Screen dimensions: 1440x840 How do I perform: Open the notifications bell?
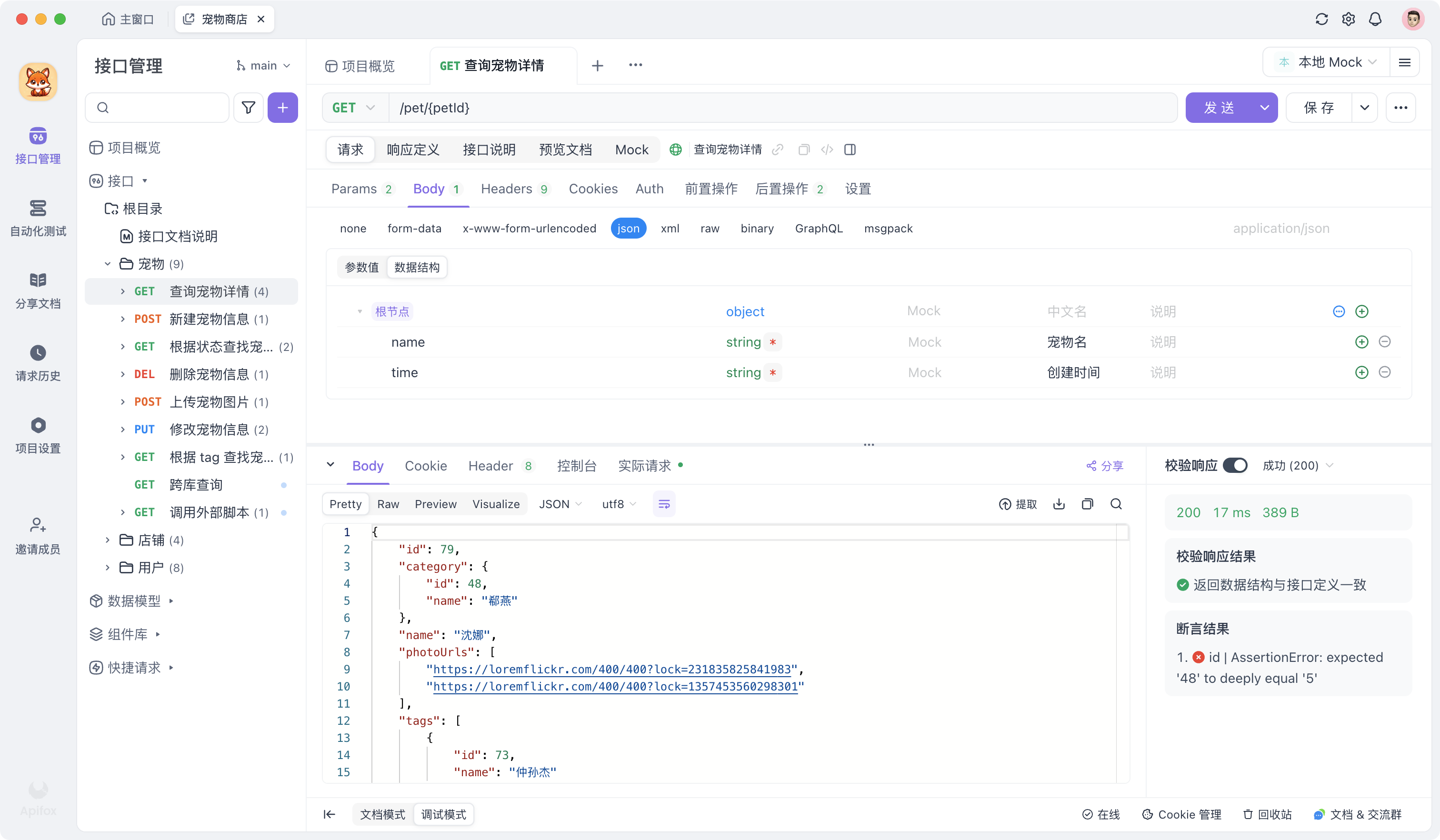coord(1375,19)
